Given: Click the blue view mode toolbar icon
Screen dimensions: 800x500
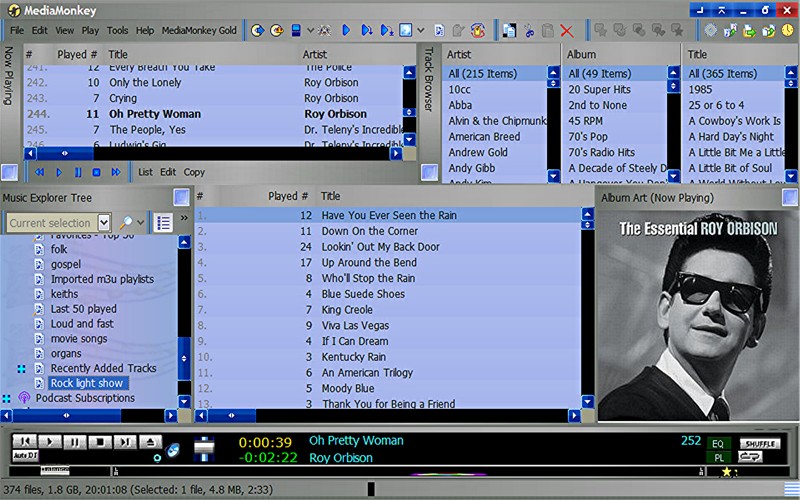Looking at the screenshot, I should tap(406, 31).
